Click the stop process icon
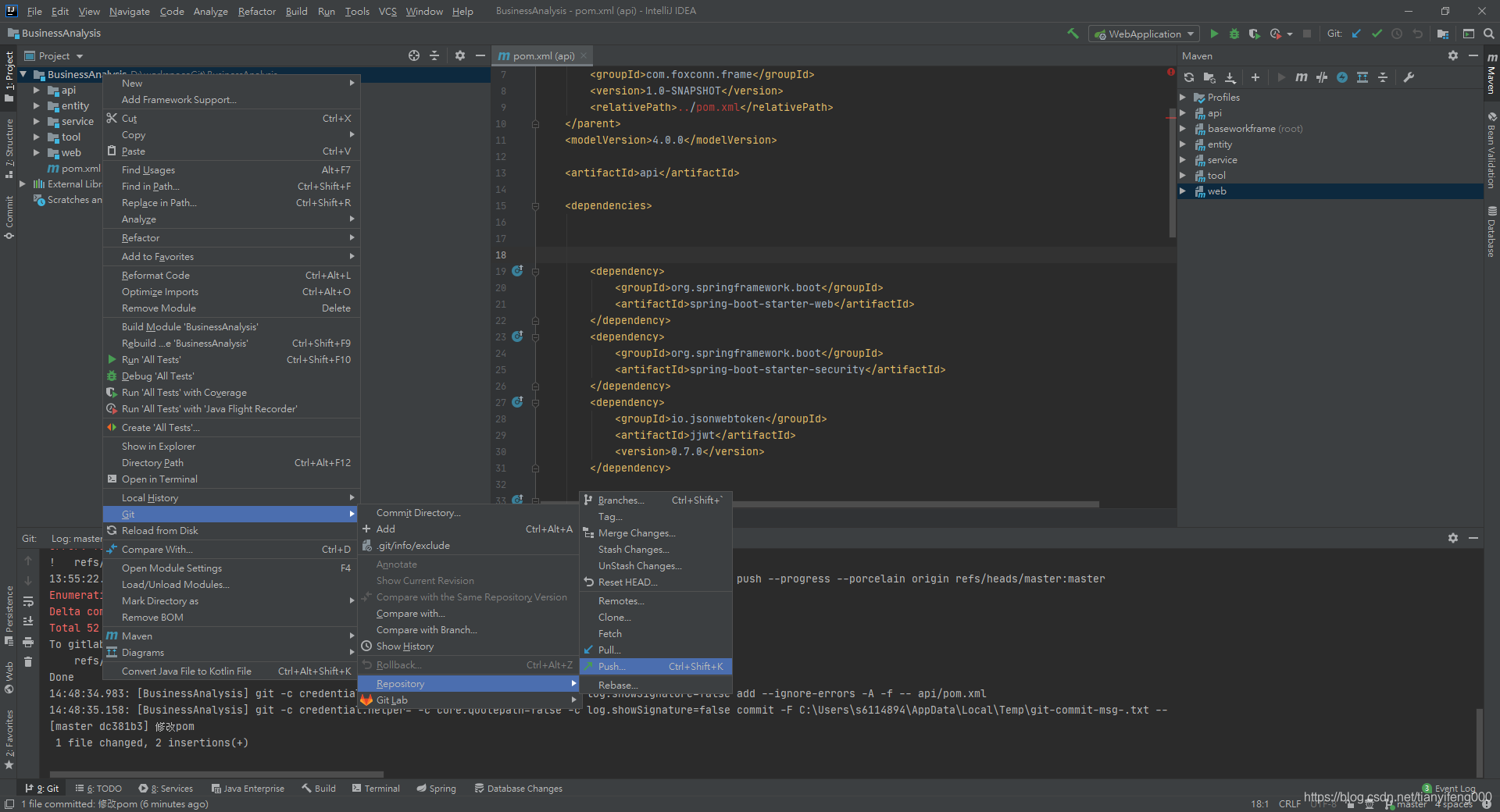 tap(1307, 34)
